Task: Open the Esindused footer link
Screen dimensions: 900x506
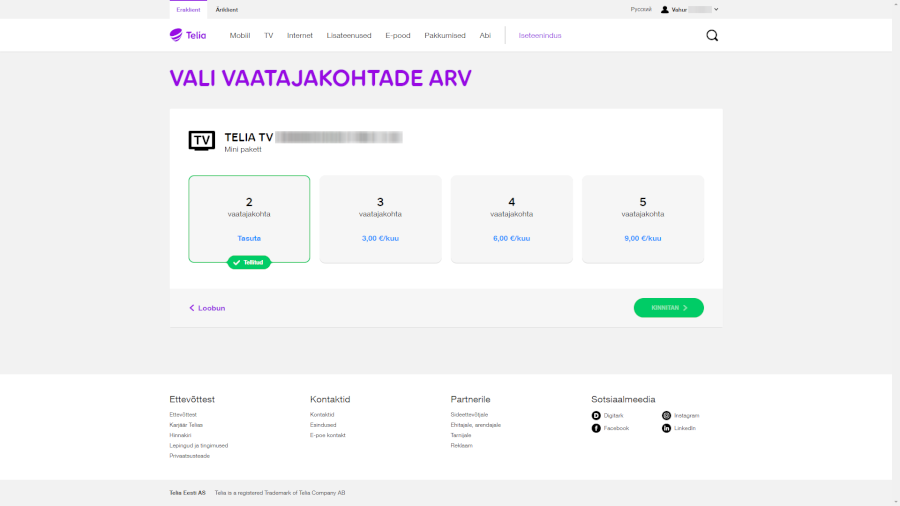Action: tap(323, 425)
